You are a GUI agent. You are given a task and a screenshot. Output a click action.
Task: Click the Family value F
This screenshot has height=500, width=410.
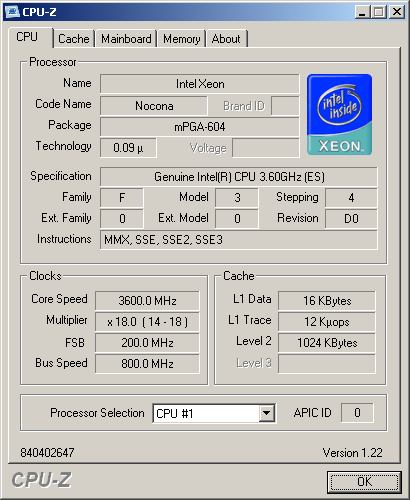click(x=122, y=198)
